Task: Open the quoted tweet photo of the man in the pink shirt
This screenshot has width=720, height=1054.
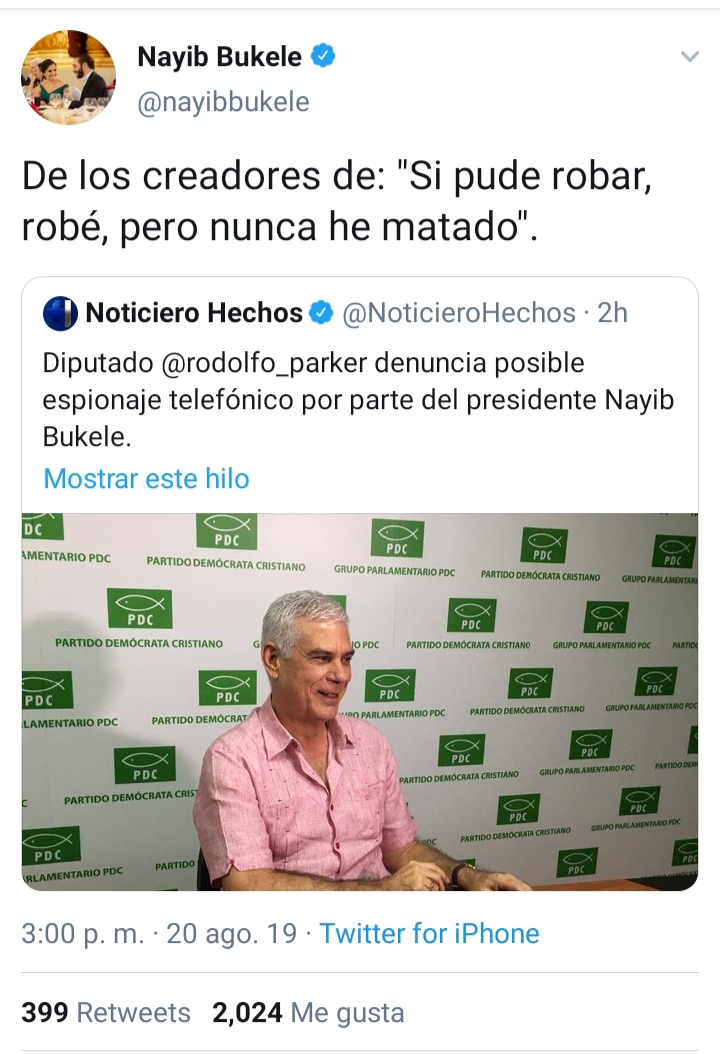Action: pos(360,702)
